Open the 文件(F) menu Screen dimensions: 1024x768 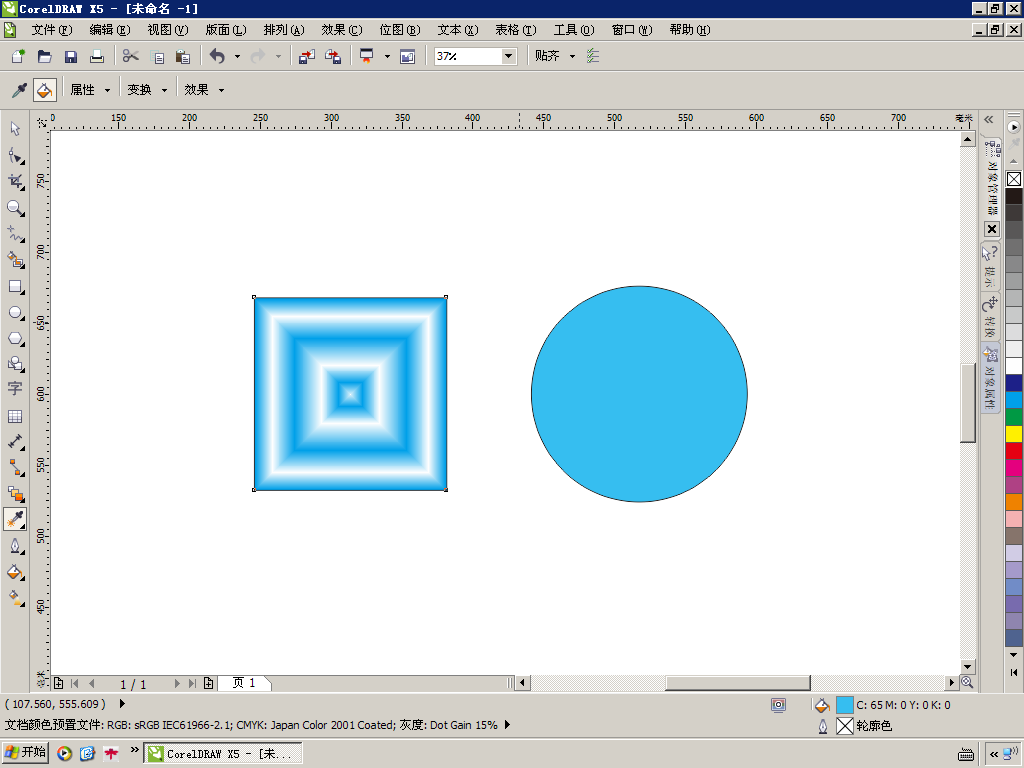pyautogui.click(x=52, y=30)
